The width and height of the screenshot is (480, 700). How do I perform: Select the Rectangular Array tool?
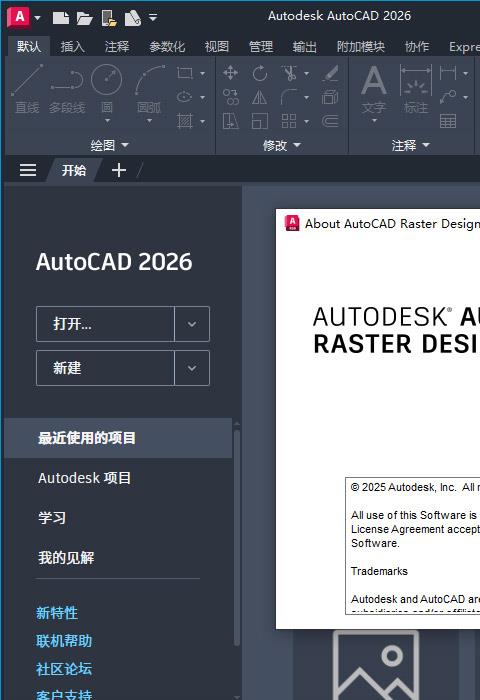289,121
